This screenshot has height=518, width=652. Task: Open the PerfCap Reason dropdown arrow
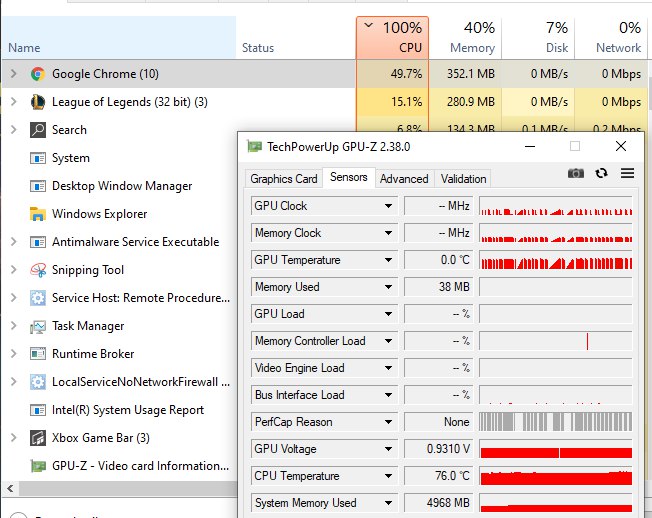(x=388, y=422)
